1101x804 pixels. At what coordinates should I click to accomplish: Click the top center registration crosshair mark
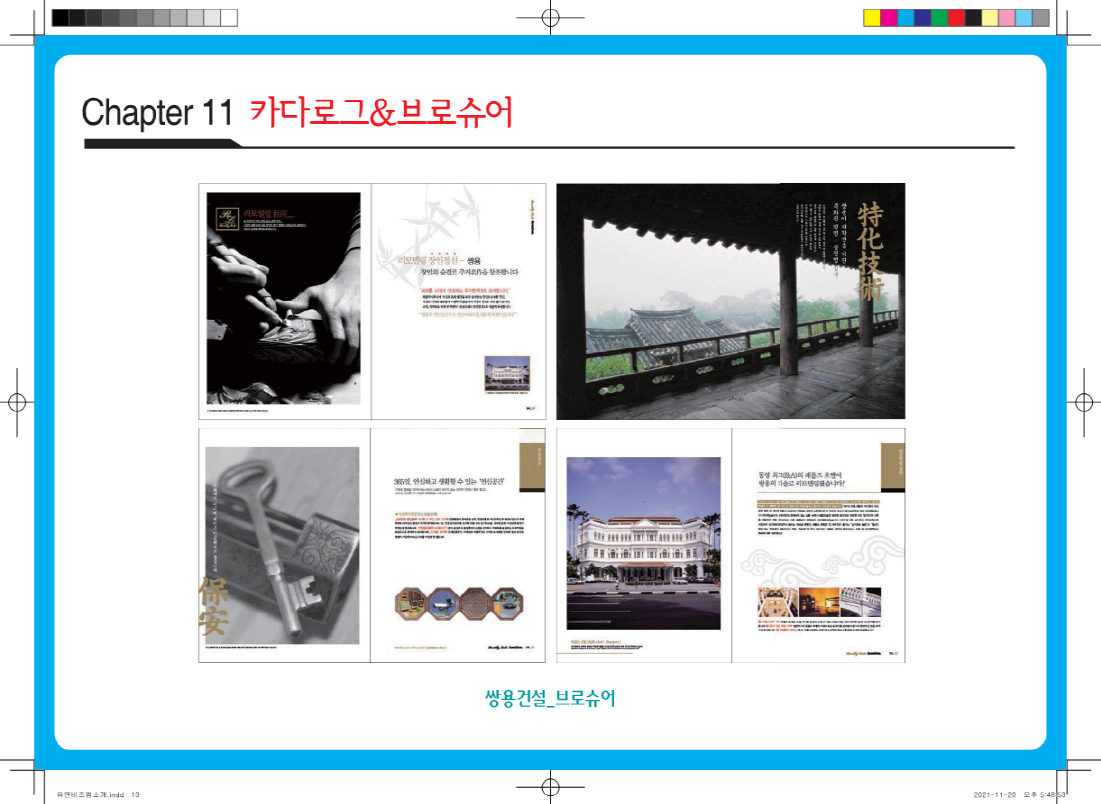[550, 17]
